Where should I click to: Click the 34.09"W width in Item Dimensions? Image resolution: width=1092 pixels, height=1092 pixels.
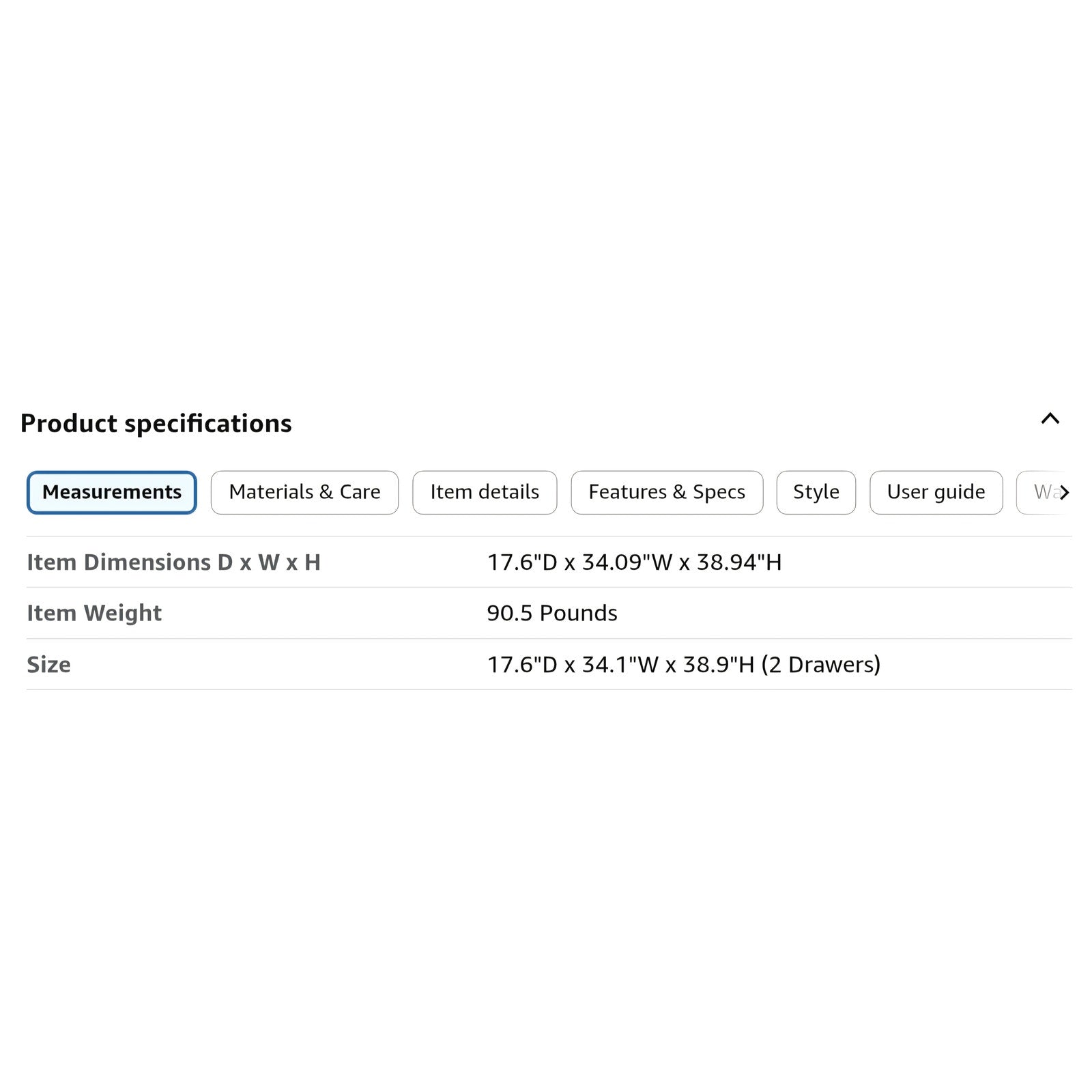(x=627, y=562)
